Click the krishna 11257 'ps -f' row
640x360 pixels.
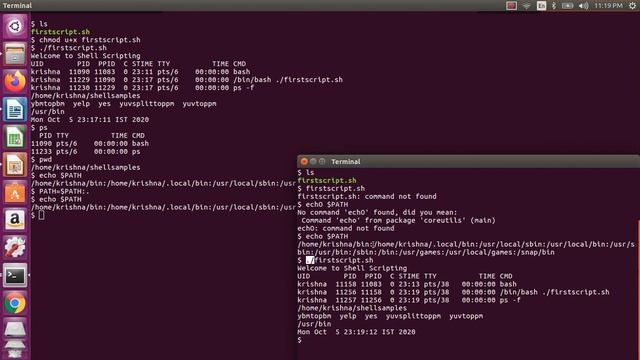click(x=409, y=300)
